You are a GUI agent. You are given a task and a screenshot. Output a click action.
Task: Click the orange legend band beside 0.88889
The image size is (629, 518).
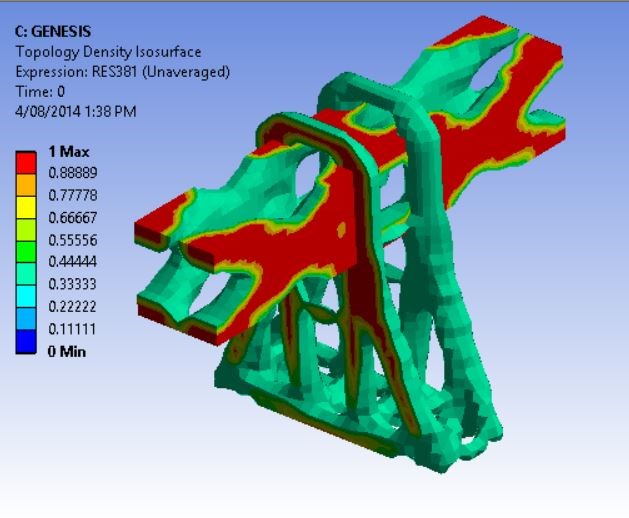(x=26, y=185)
